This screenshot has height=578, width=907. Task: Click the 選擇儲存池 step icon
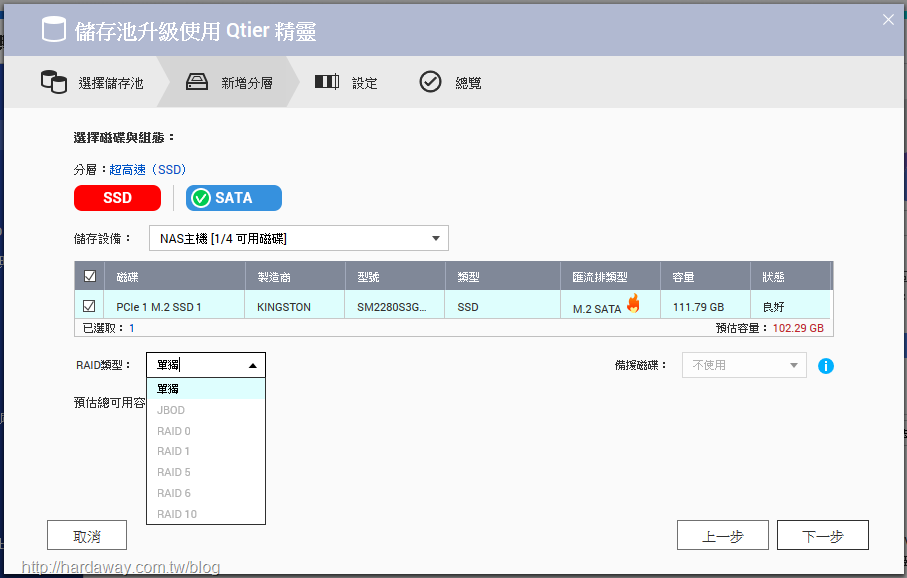click(x=54, y=82)
